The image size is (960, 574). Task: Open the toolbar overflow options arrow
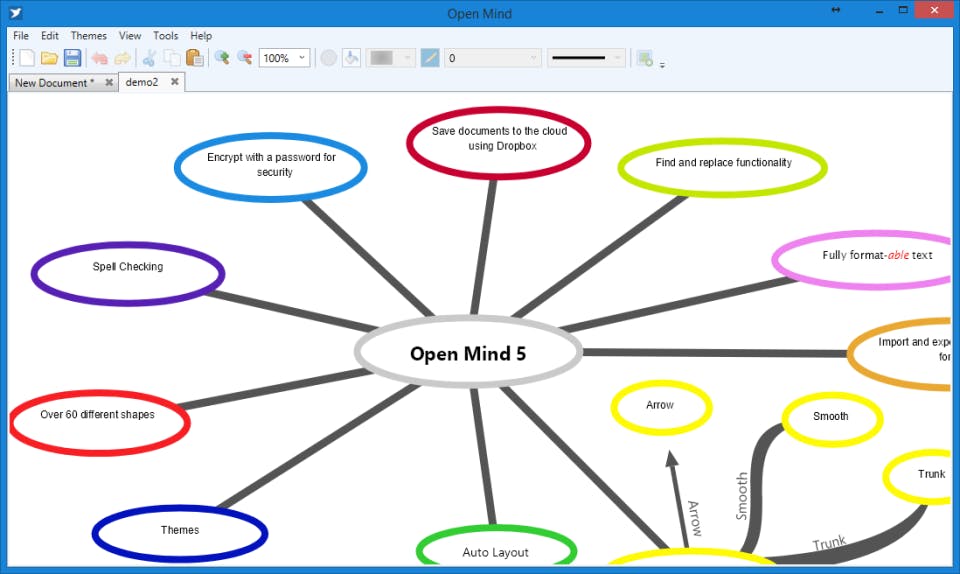tap(662, 65)
